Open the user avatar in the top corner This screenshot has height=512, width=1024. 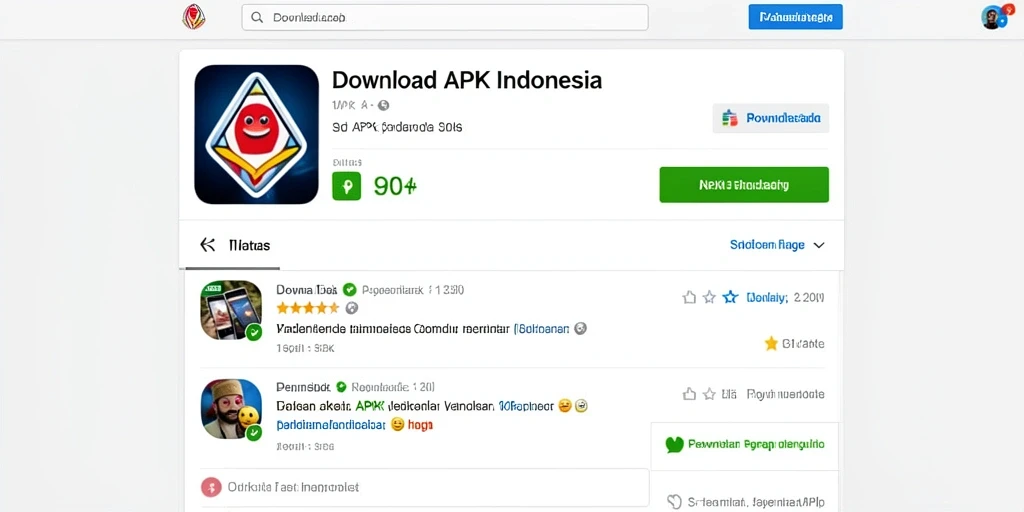(x=993, y=17)
